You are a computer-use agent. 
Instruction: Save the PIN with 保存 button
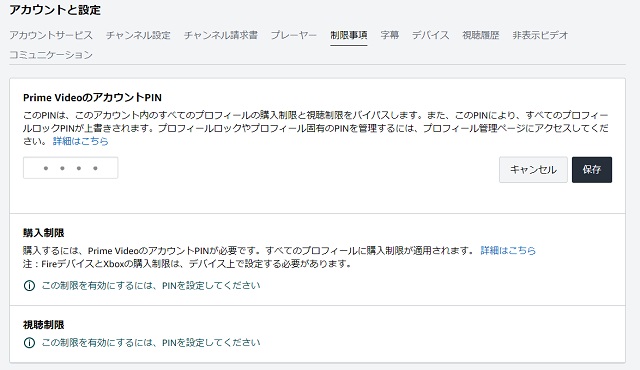(x=592, y=170)
